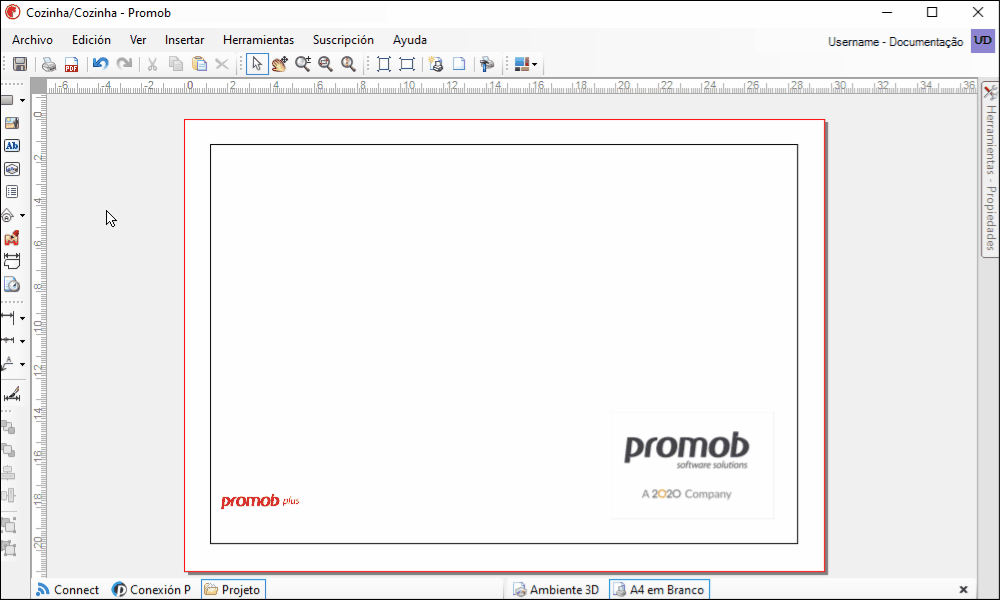This screenshot has width=1000, height=600.
Task: Select the continuous dimension tool
Action: 8,340
